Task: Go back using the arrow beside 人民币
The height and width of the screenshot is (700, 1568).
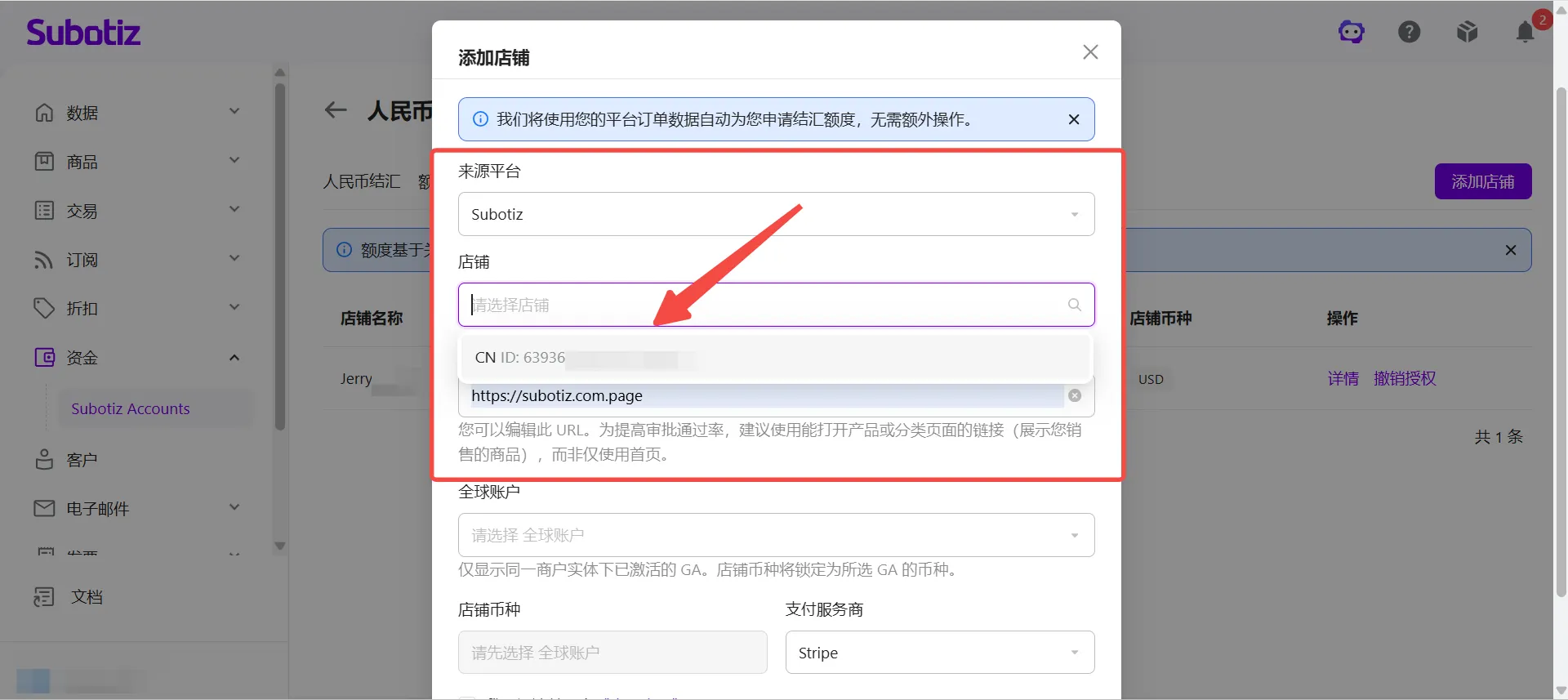Action: click(x=336, y=110)
